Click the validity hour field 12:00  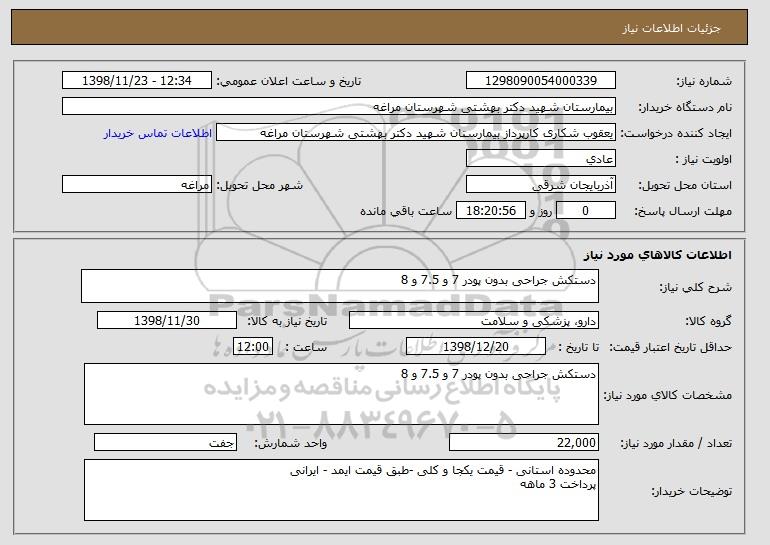pyautogui.click(x=253, y=347)
